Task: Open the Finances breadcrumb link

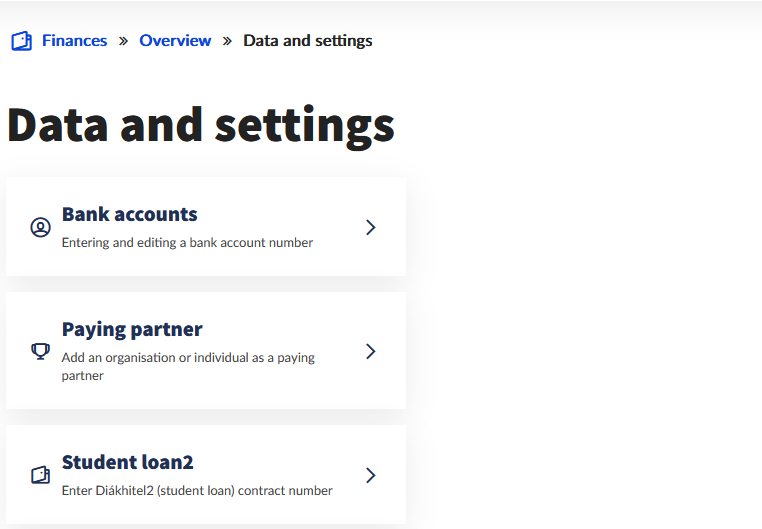Action: tap(74, 41)
